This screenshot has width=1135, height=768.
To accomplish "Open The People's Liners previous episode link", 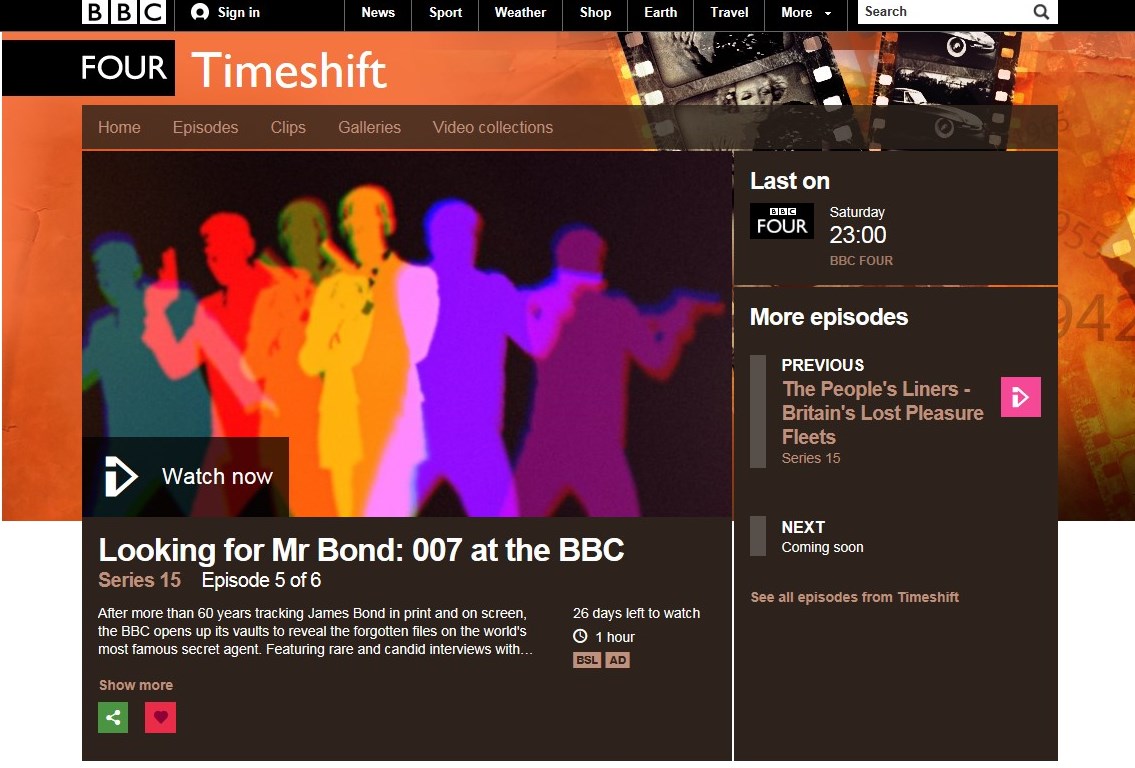I will click(882, 413).
